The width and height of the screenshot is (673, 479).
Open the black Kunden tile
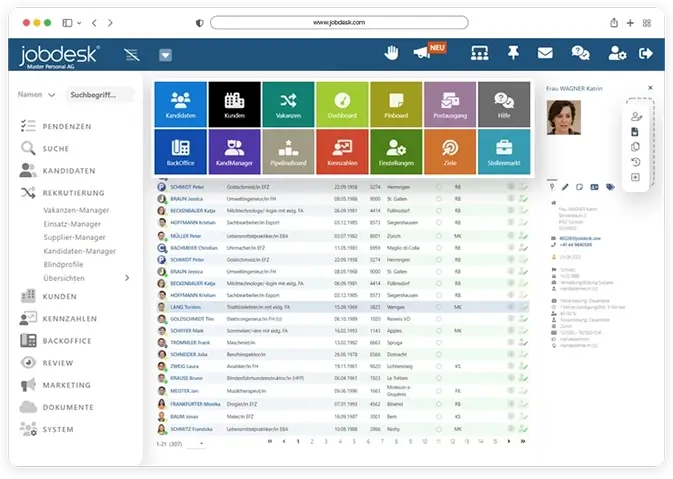pos(234,105)
